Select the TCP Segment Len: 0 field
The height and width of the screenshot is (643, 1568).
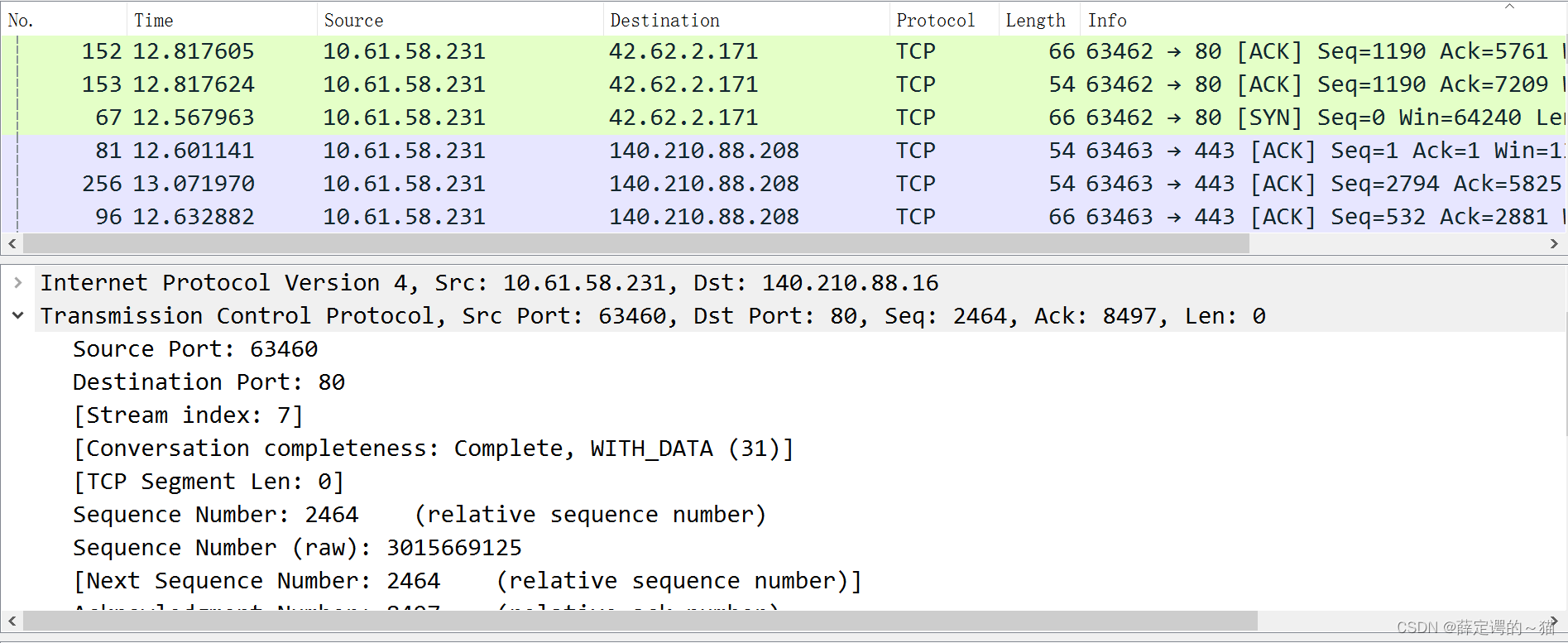point(209,482)
